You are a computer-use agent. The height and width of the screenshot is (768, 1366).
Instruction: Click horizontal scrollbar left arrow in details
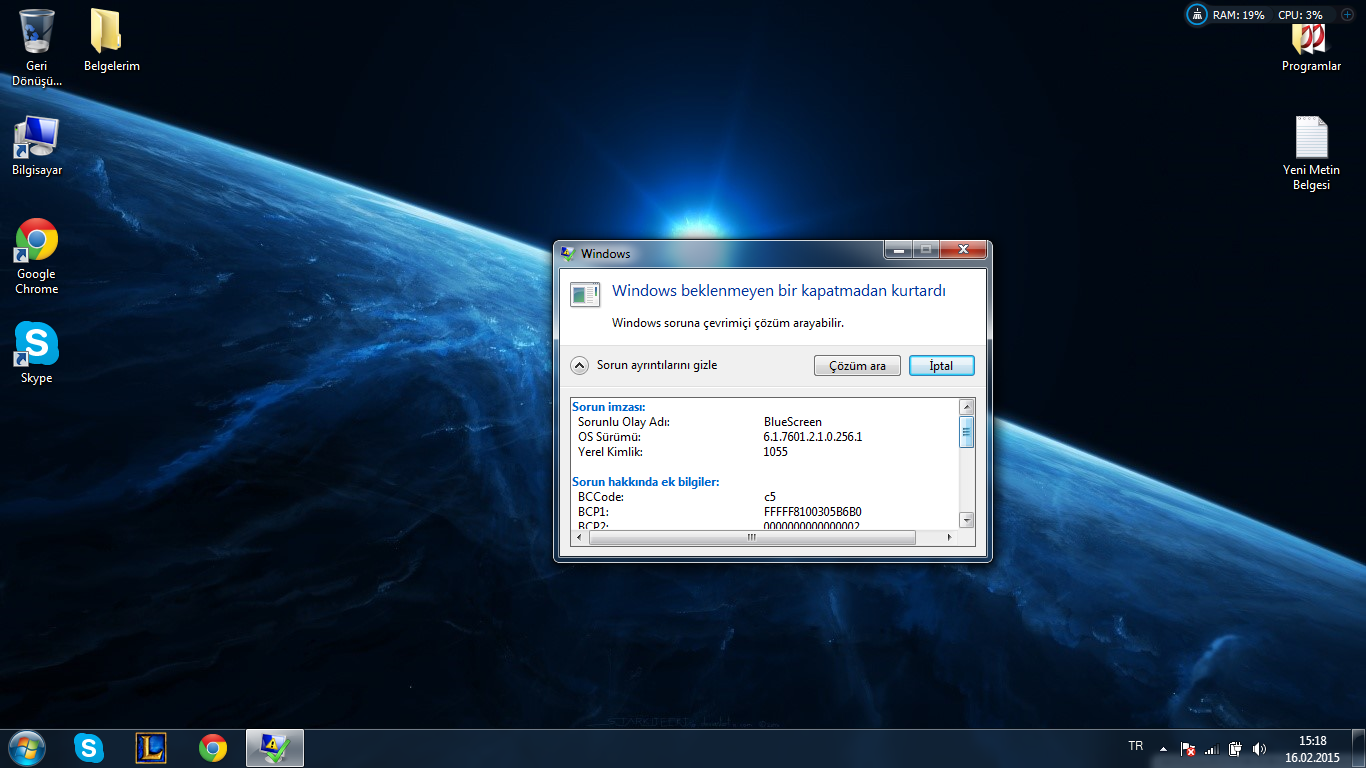coord(580,537)
